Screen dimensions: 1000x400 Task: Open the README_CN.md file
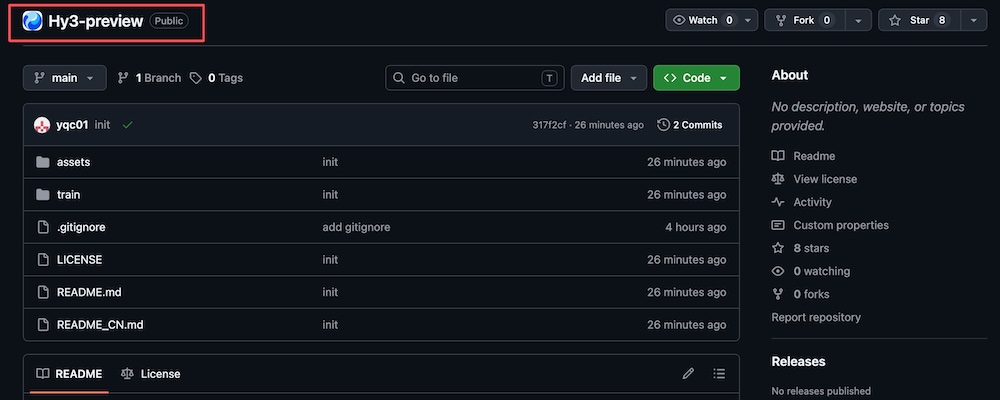[100, 325]
